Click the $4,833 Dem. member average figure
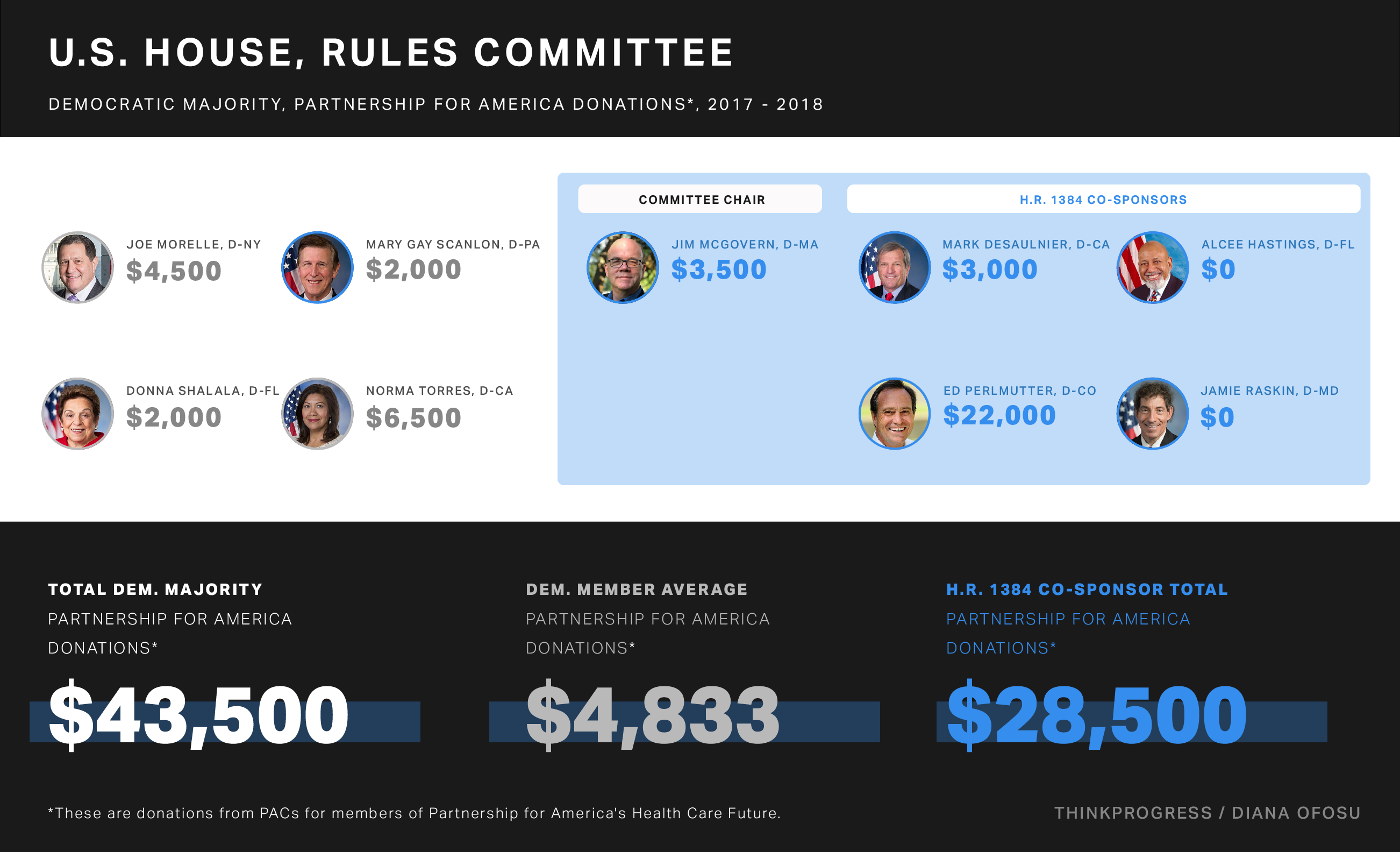 tap(652, 715)
